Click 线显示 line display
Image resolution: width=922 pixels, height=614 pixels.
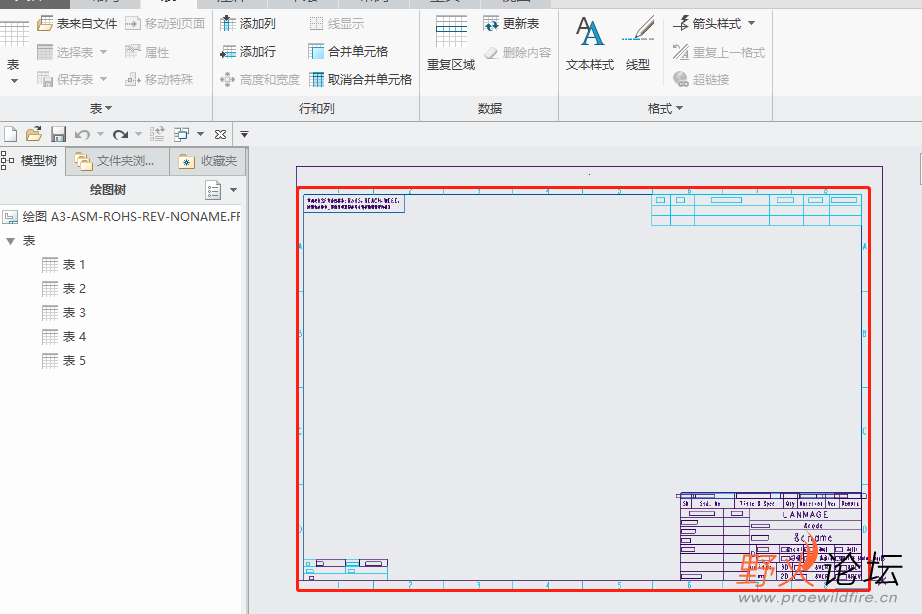pos(336,24)
